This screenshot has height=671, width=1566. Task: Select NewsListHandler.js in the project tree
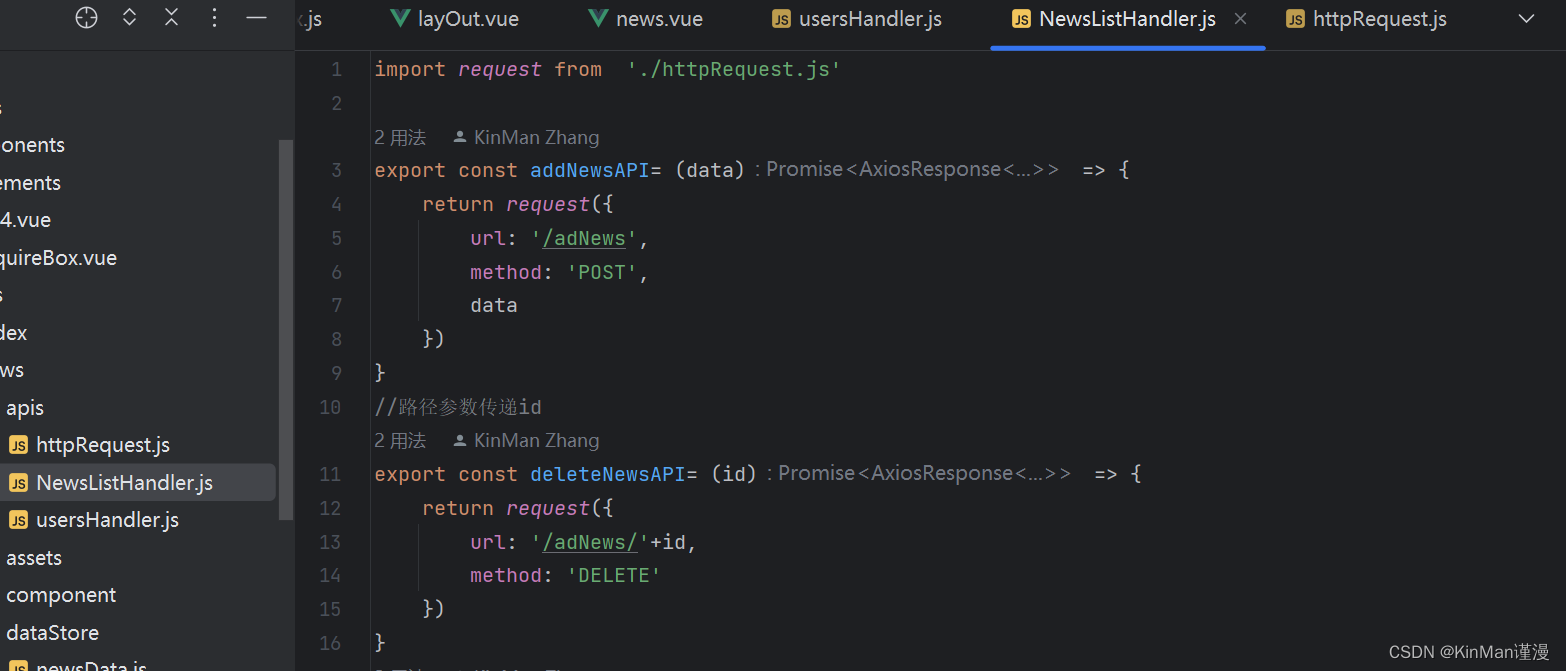(x=124, y=483)
